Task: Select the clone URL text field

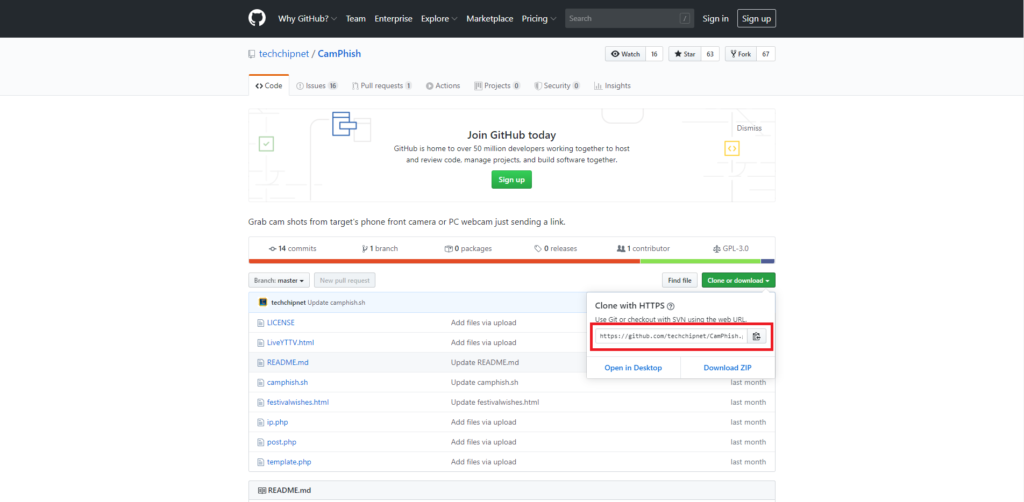Action: click(x=671, y=336)
